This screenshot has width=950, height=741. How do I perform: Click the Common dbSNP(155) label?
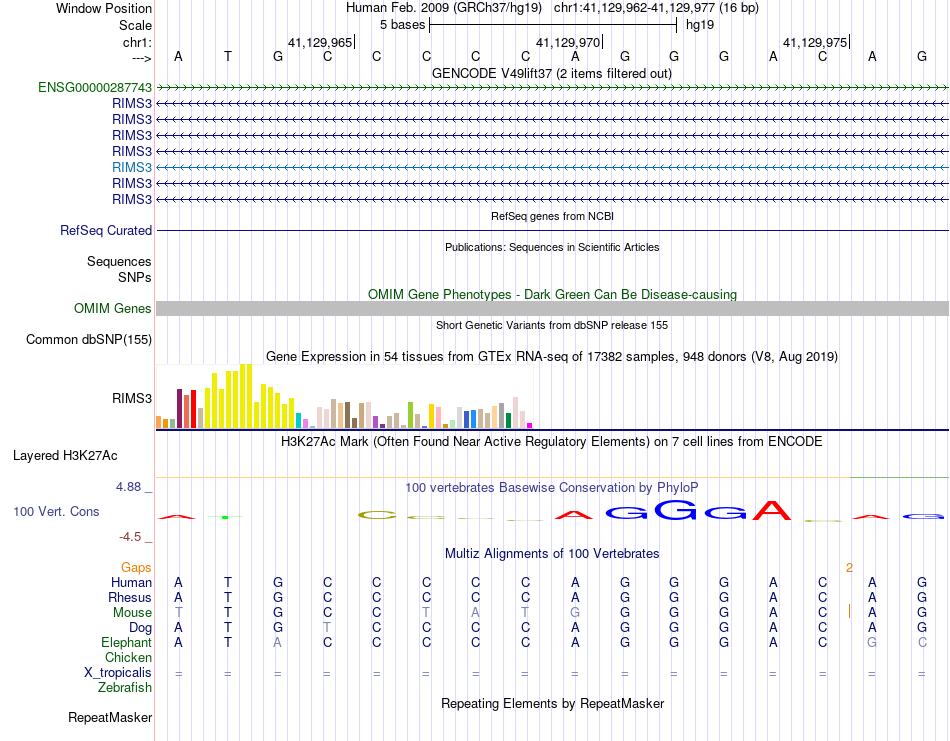(89, 339)
